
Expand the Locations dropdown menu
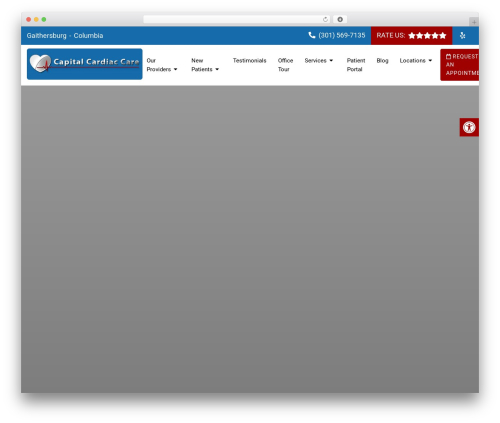tap(416, 60)
